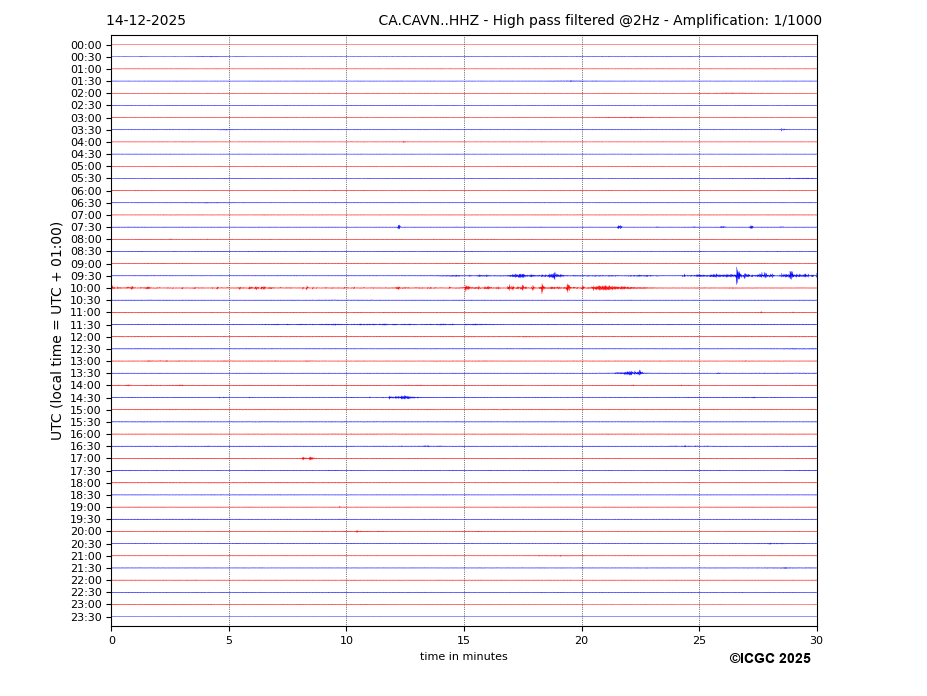Click the blue event on the 14:30 trace
Viewport: 927px width, 696px height.
coord(401,397)
